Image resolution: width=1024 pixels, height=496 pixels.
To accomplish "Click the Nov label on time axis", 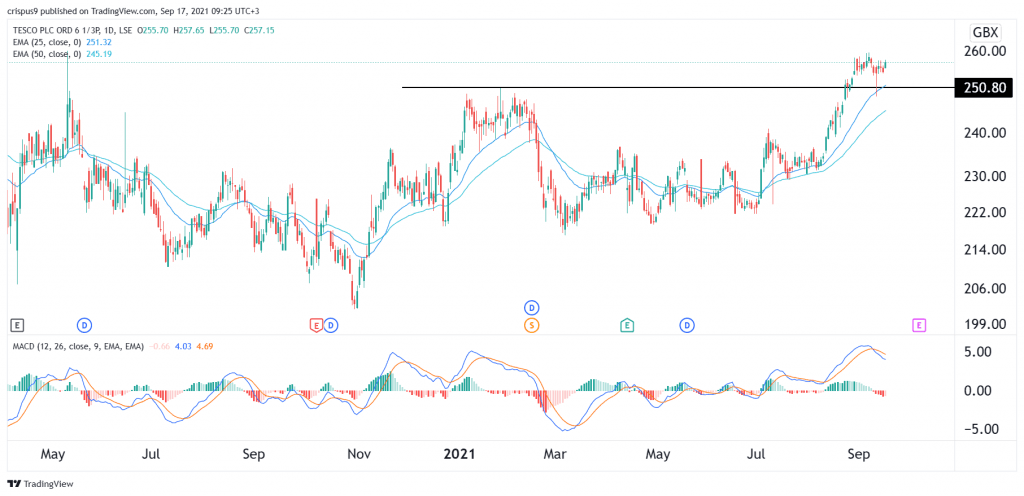I will 360,454.
